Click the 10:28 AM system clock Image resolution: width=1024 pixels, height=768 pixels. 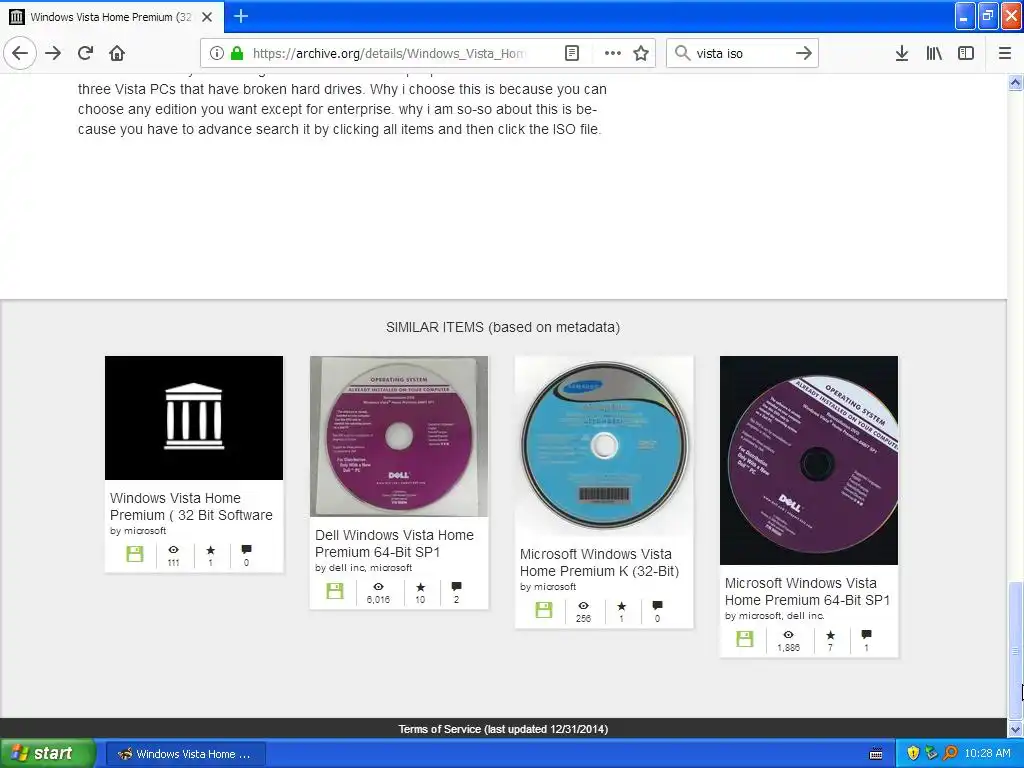pyautogui.click(x=987, y=753)
